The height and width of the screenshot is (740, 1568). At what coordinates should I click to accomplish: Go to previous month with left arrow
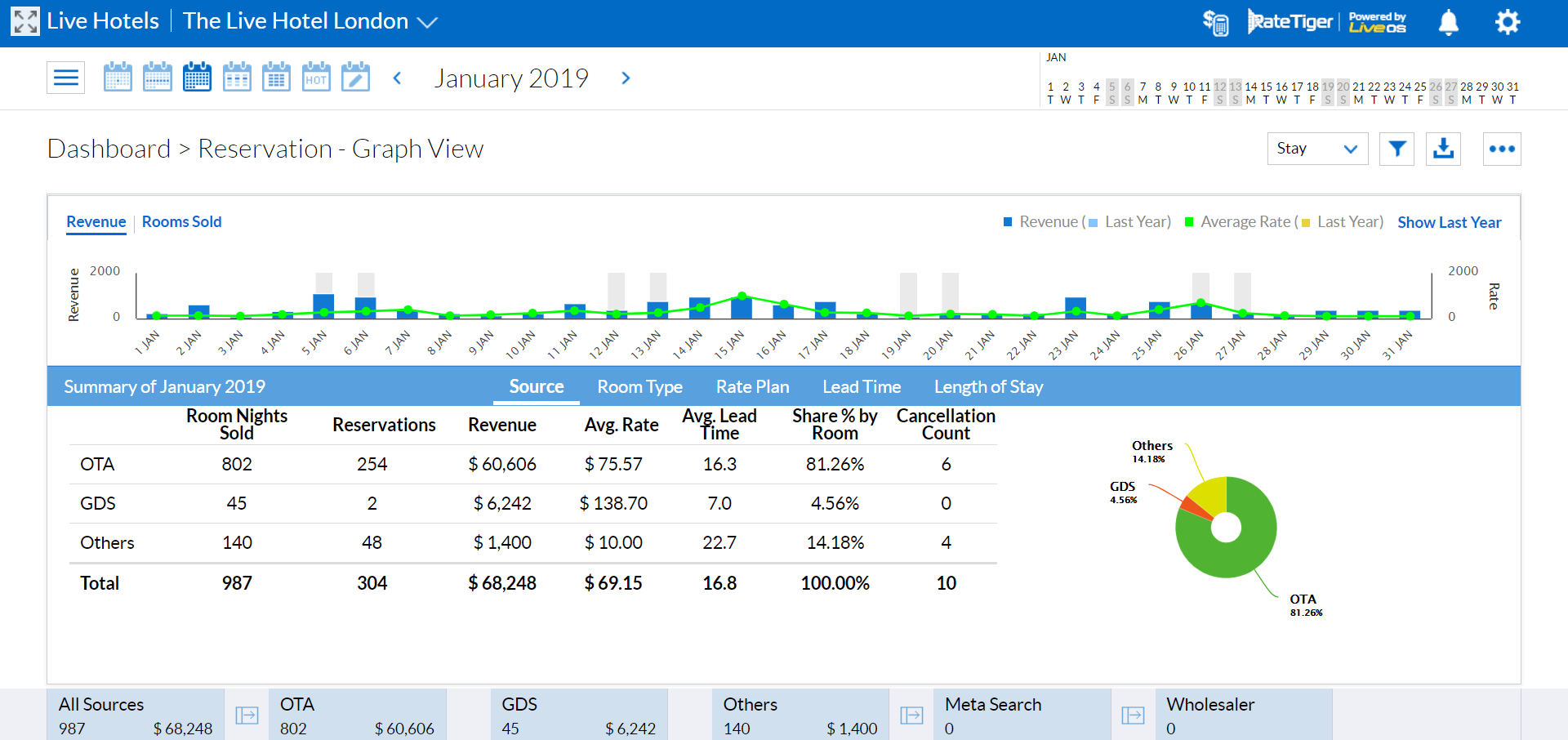(398, 78)
